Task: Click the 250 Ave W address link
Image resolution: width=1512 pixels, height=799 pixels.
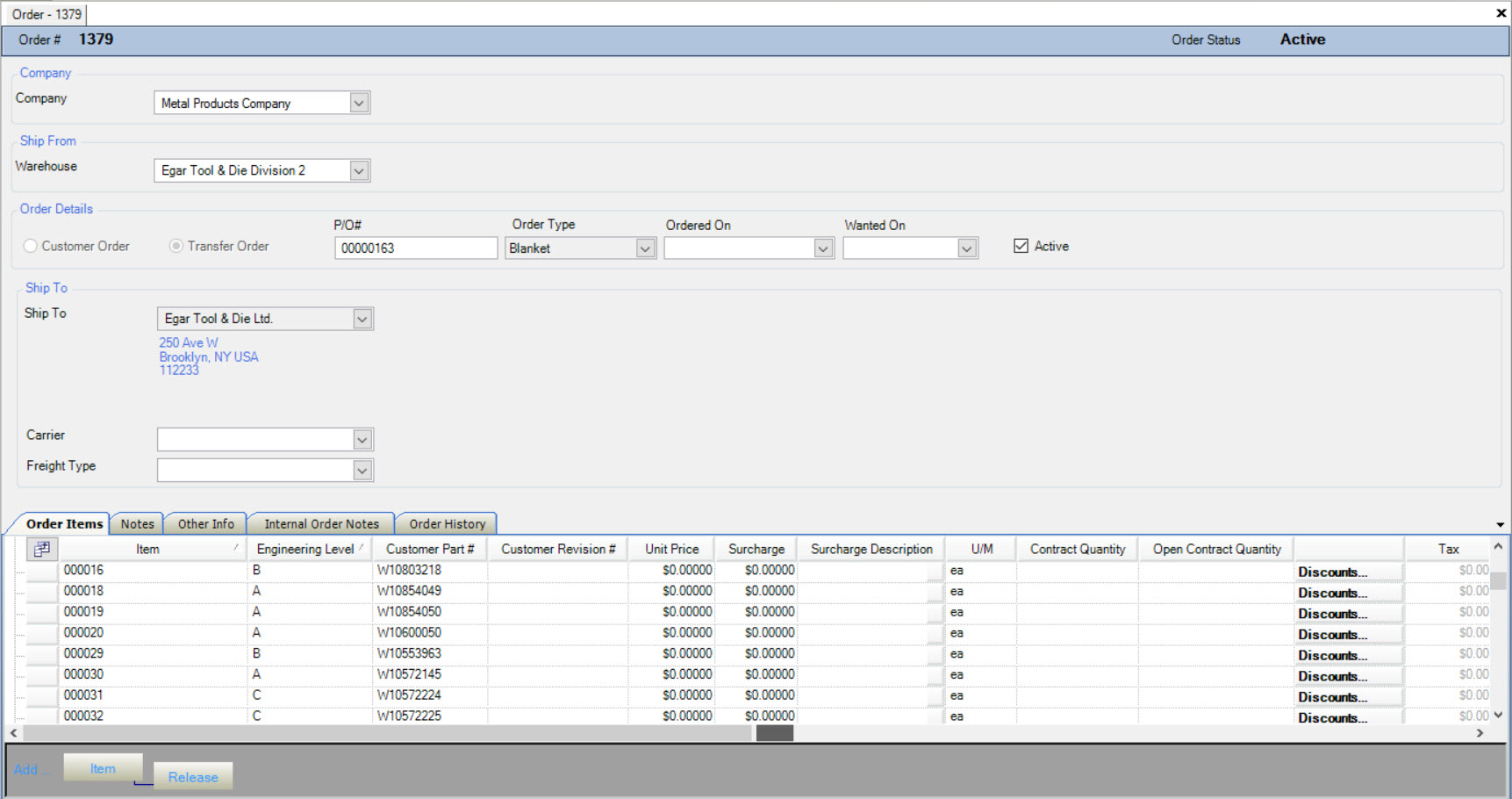Action: [x=189, y=342]
